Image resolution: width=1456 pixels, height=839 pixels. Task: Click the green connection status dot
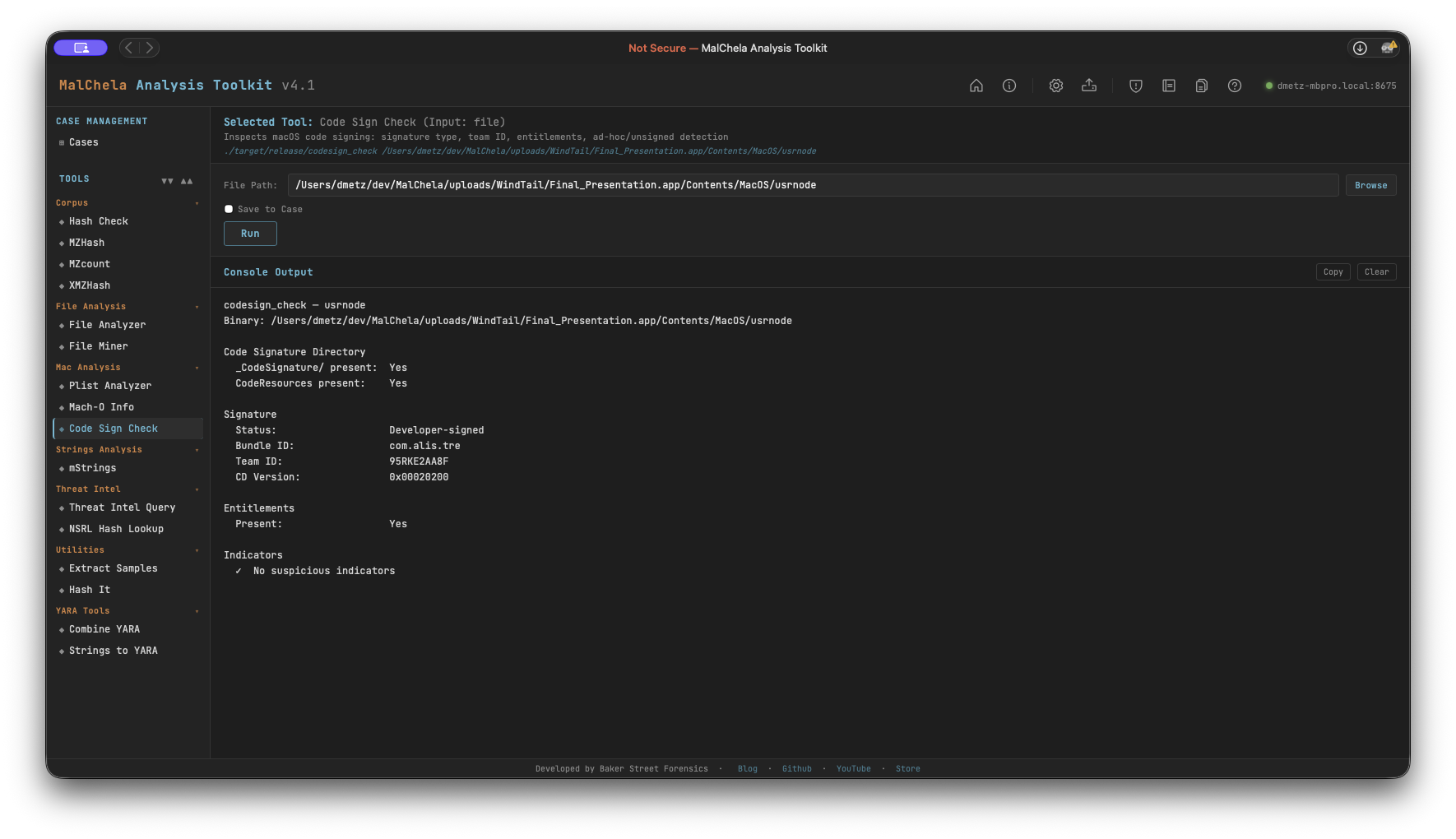click(x=1269, y=86)
